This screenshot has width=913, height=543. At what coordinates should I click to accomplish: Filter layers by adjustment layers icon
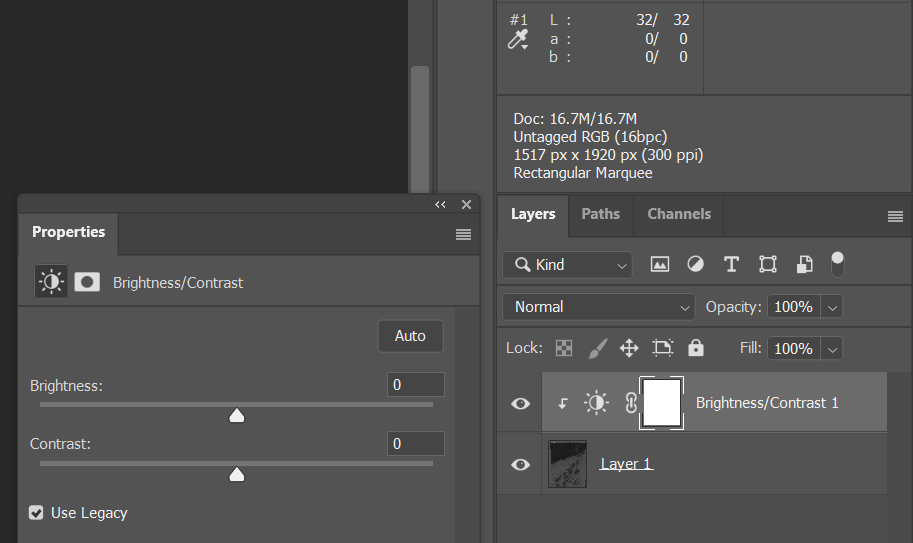695,264
